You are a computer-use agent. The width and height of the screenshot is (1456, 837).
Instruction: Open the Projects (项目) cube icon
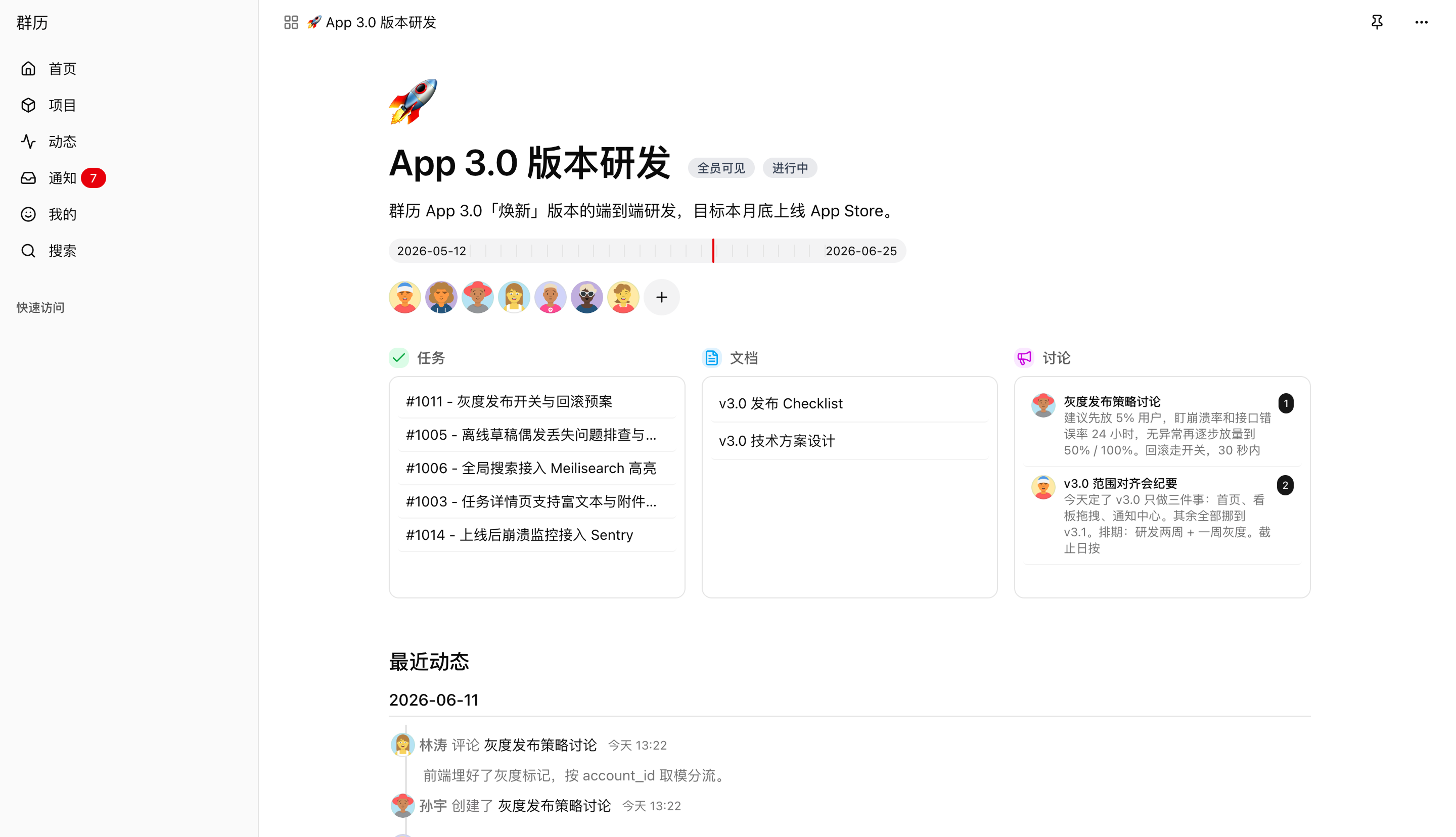[28, 105]
